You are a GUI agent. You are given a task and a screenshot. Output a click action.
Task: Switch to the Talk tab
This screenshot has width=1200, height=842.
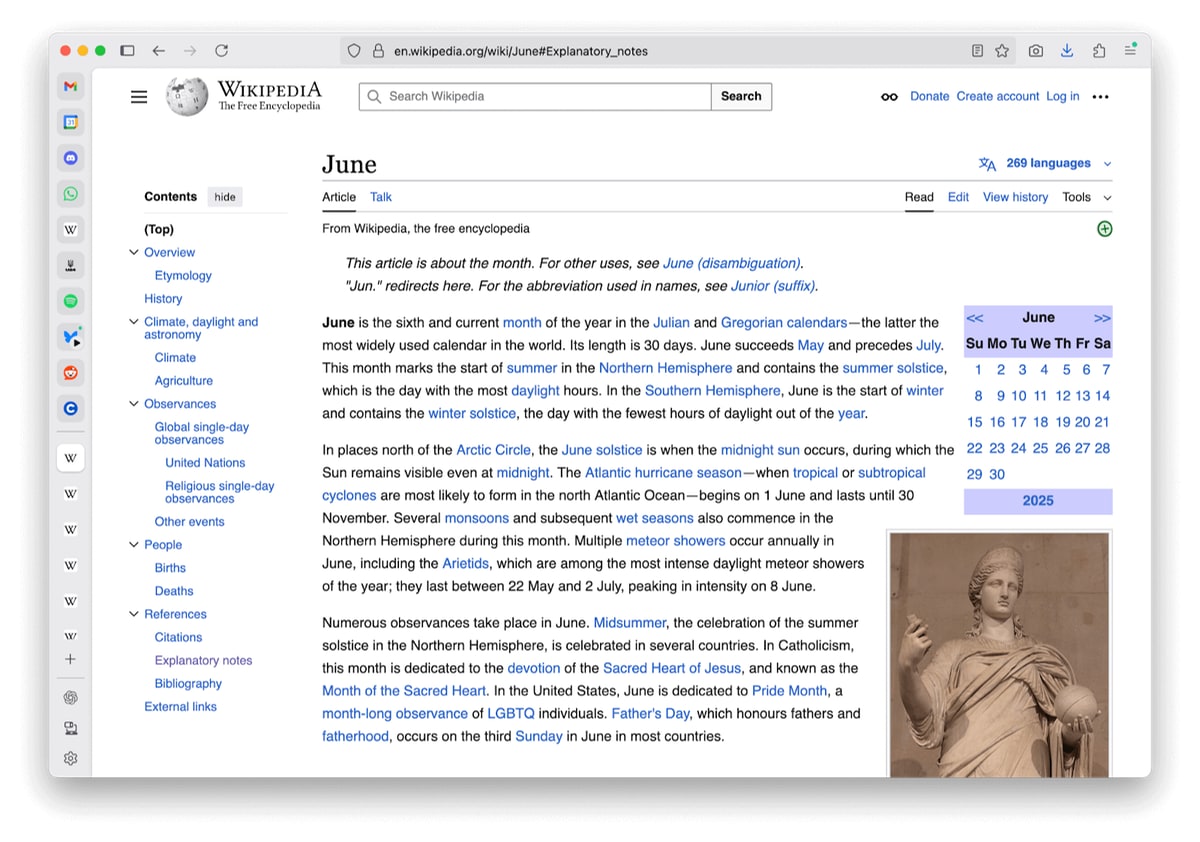pos(381,197)
